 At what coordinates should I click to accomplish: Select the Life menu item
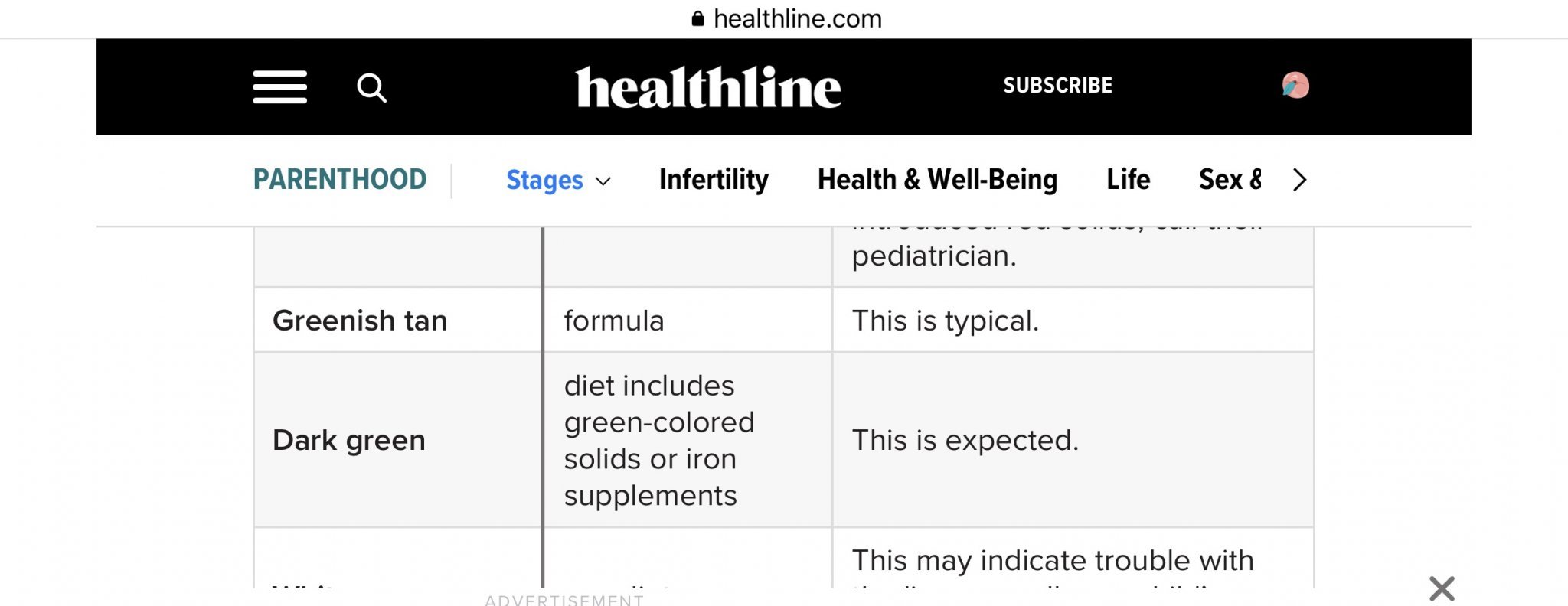point(1128,180)
